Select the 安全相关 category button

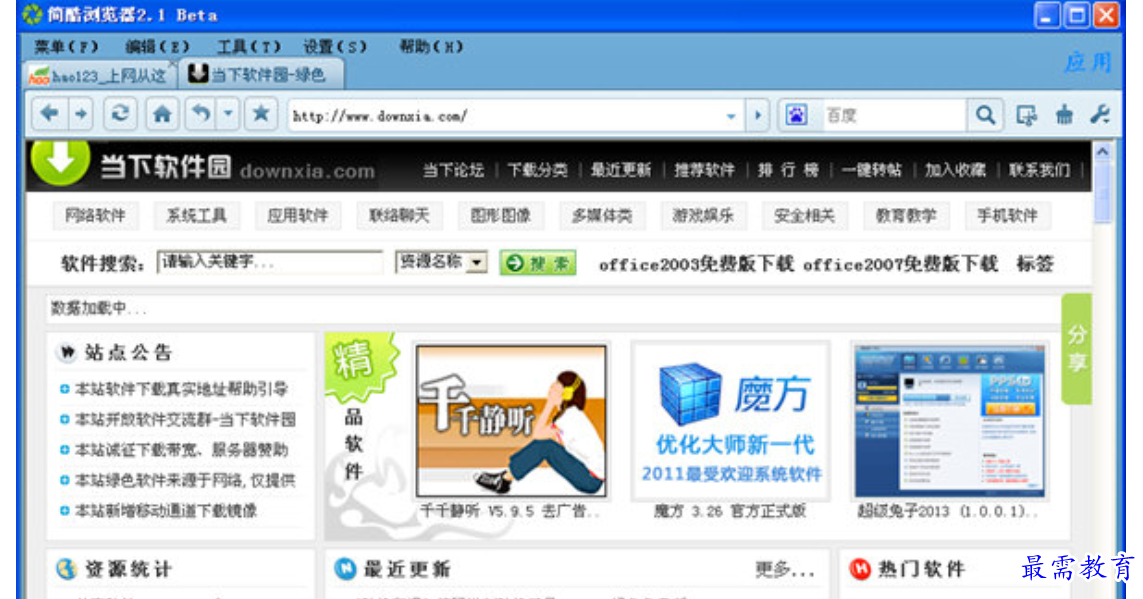(805, 216)
